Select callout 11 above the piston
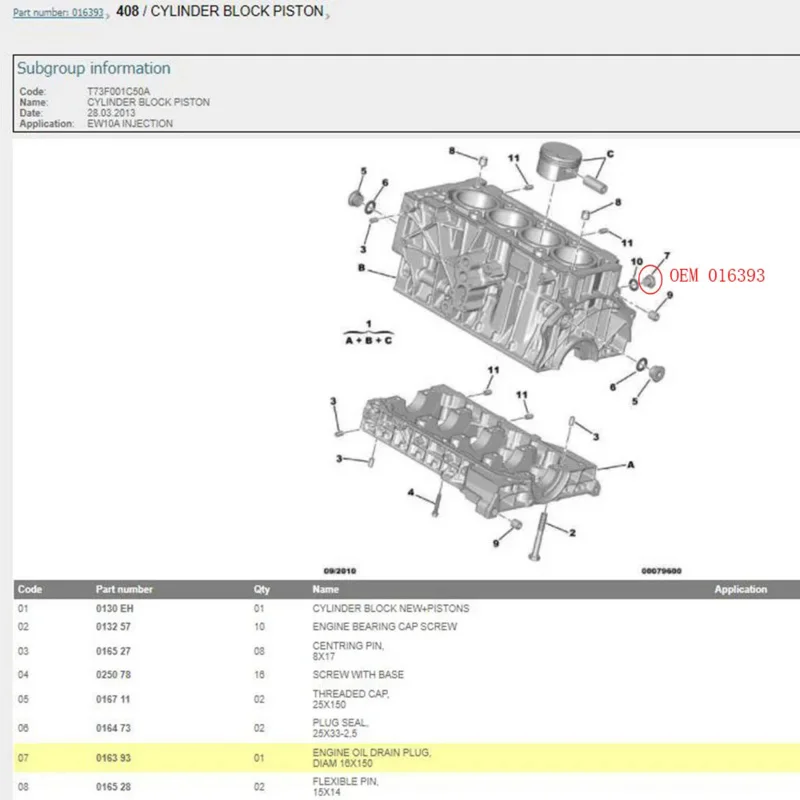 point(513,156)
